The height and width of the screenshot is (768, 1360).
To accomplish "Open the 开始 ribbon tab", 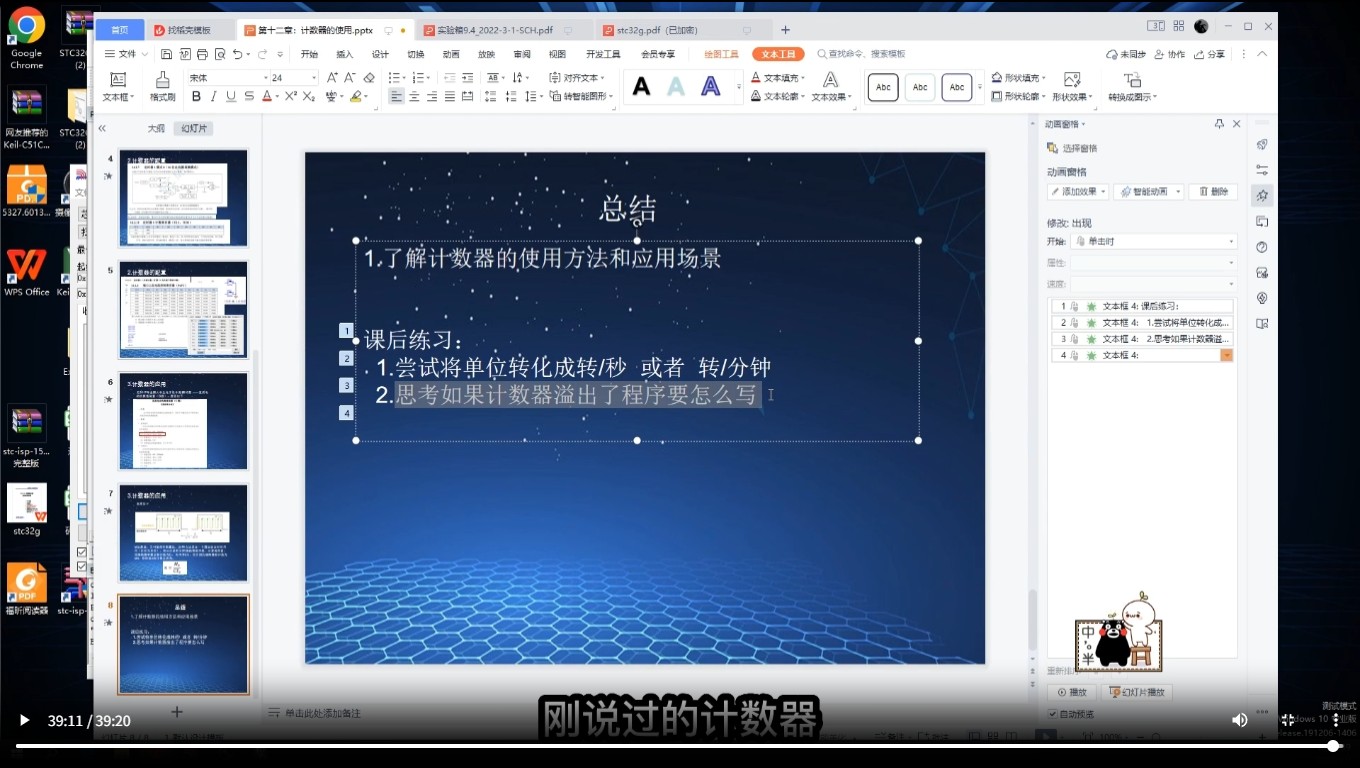I will click(x=309, y=54).
